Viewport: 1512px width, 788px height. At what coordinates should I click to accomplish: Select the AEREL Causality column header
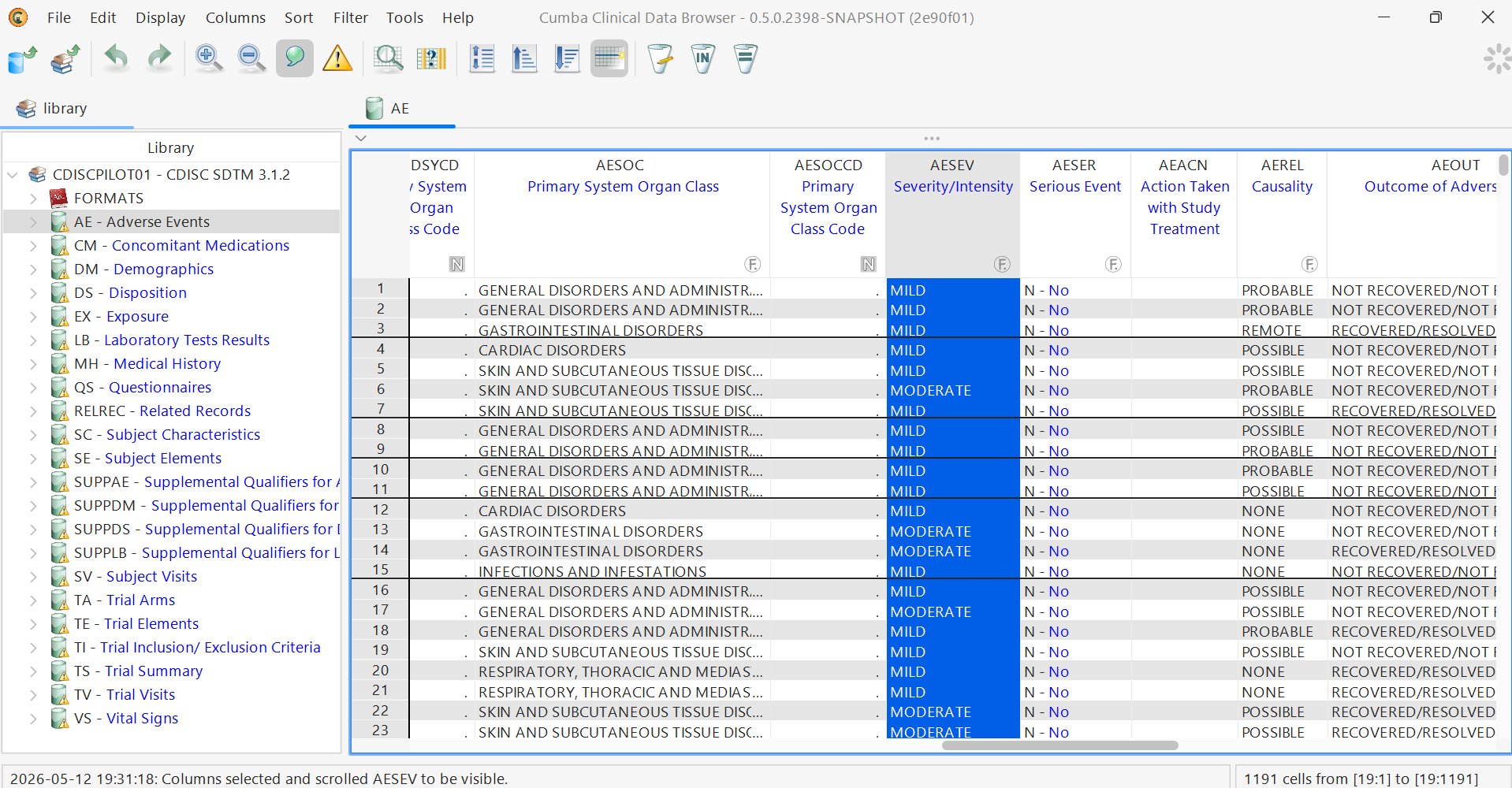[1282, 214]
